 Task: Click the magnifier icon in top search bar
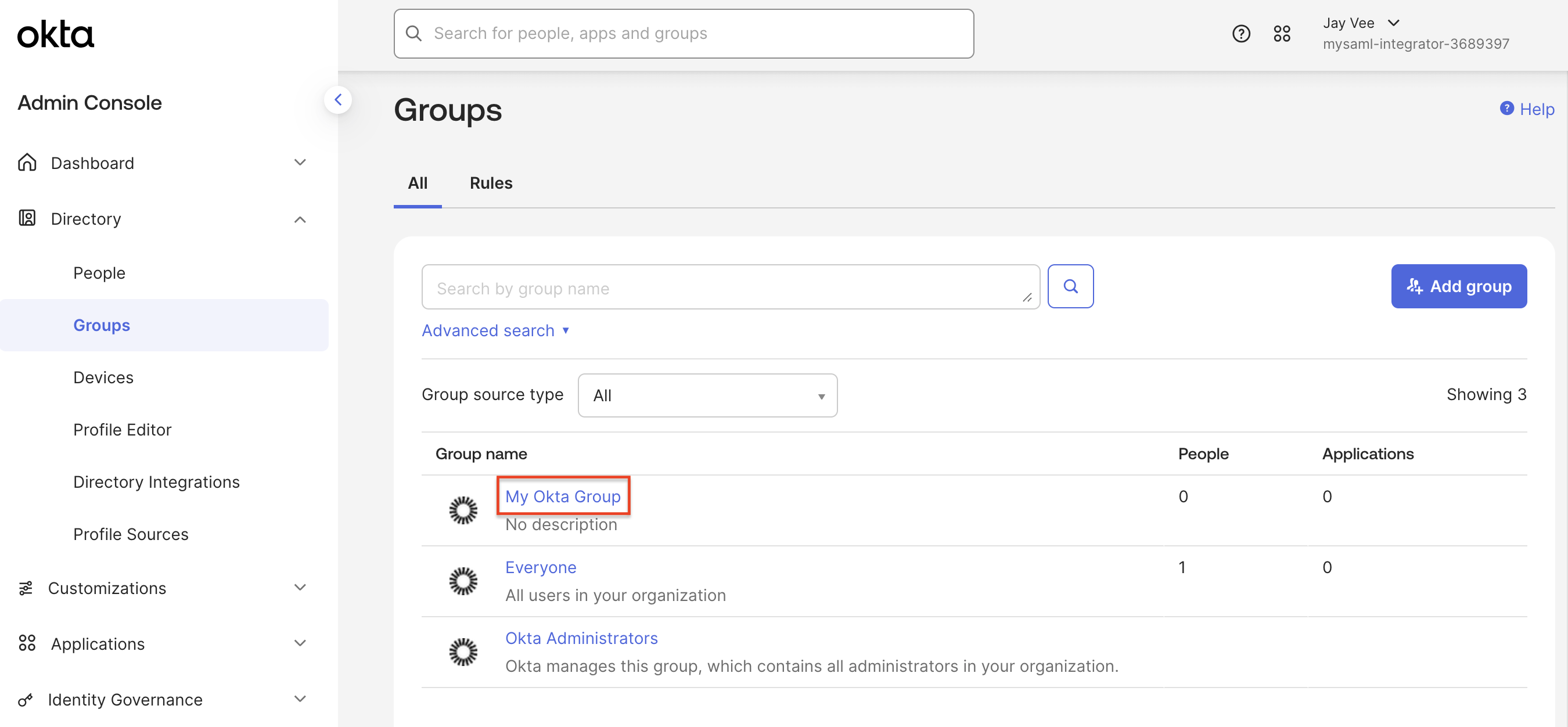[x=414, y=34]
